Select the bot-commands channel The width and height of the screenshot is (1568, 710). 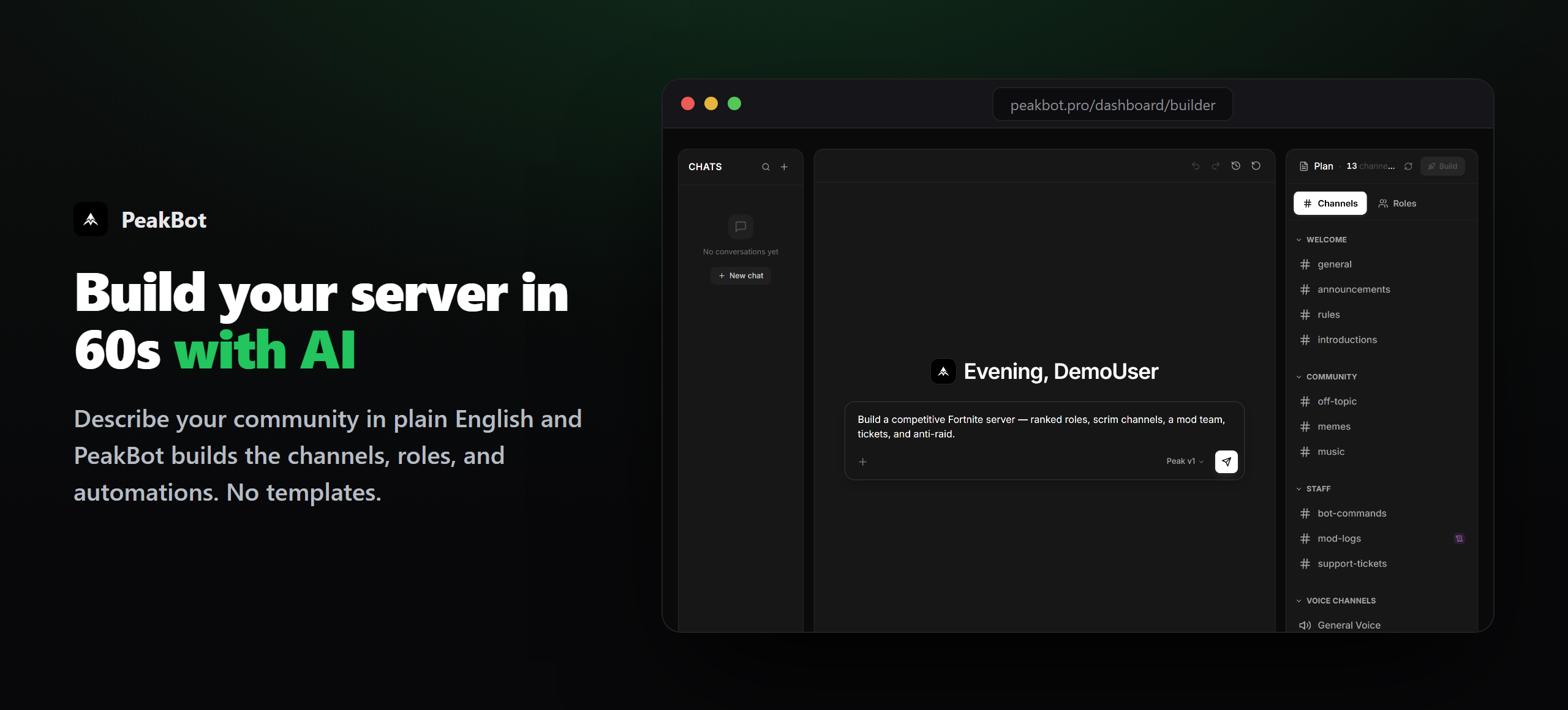click(x=1382, y=514)
